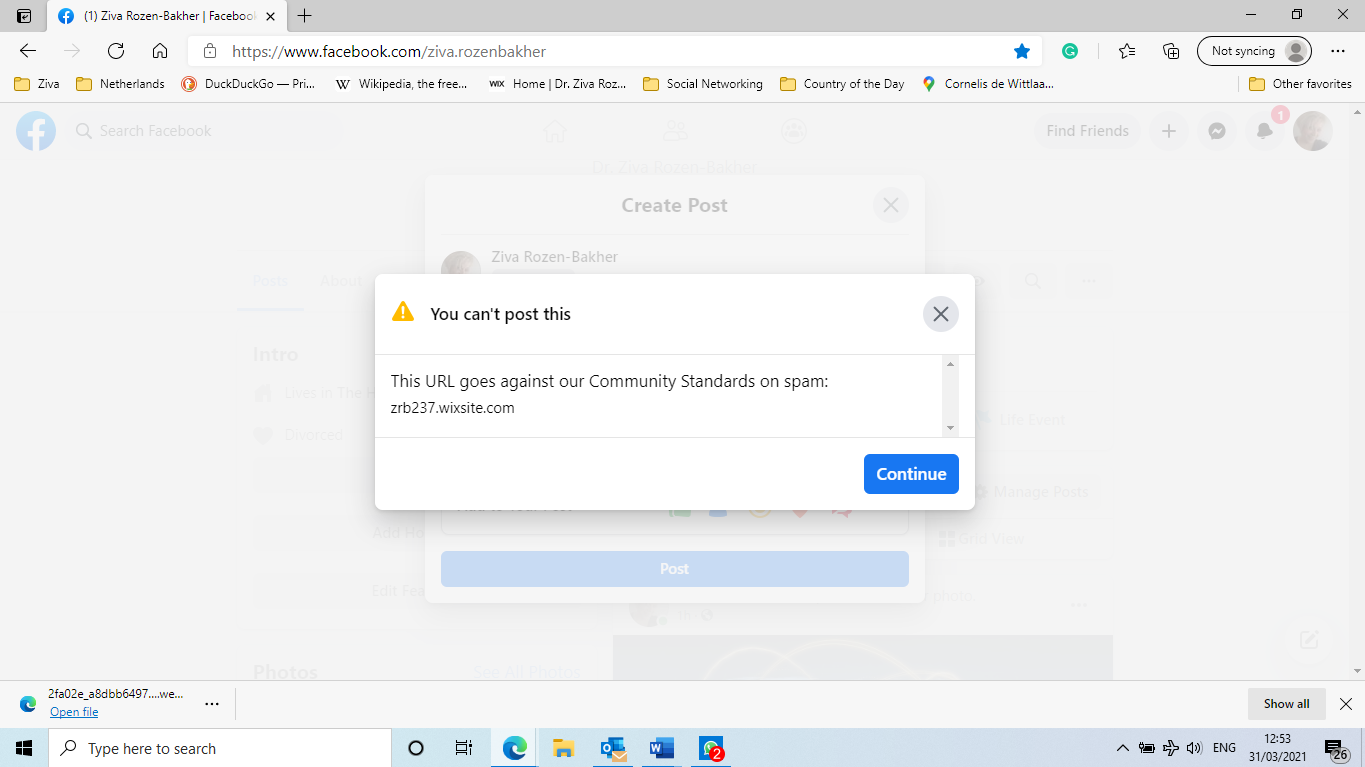Open Word from taskbar
Viewport: 1365px width, 767px height.
(662, 748)
